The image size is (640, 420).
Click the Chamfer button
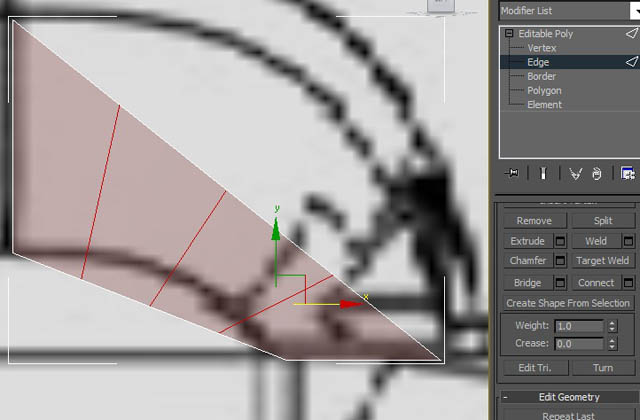pyautogui.click(x=528, y=260)
